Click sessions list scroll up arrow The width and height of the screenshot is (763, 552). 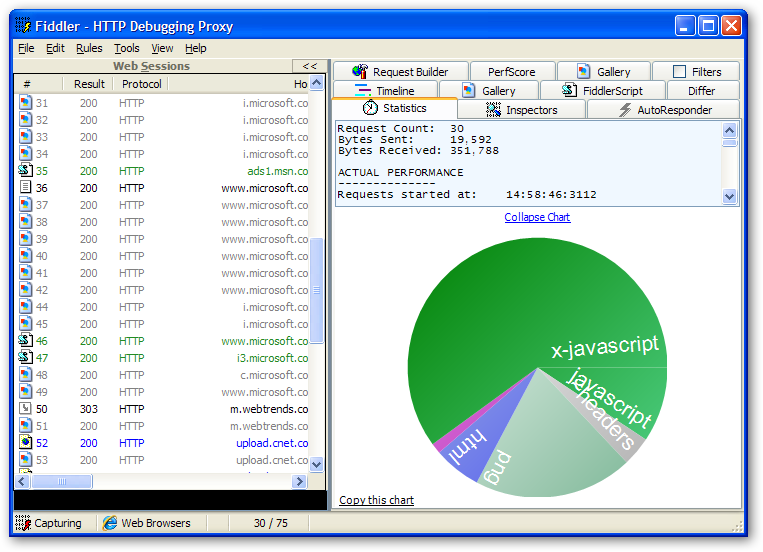click(x=316, y=83)
